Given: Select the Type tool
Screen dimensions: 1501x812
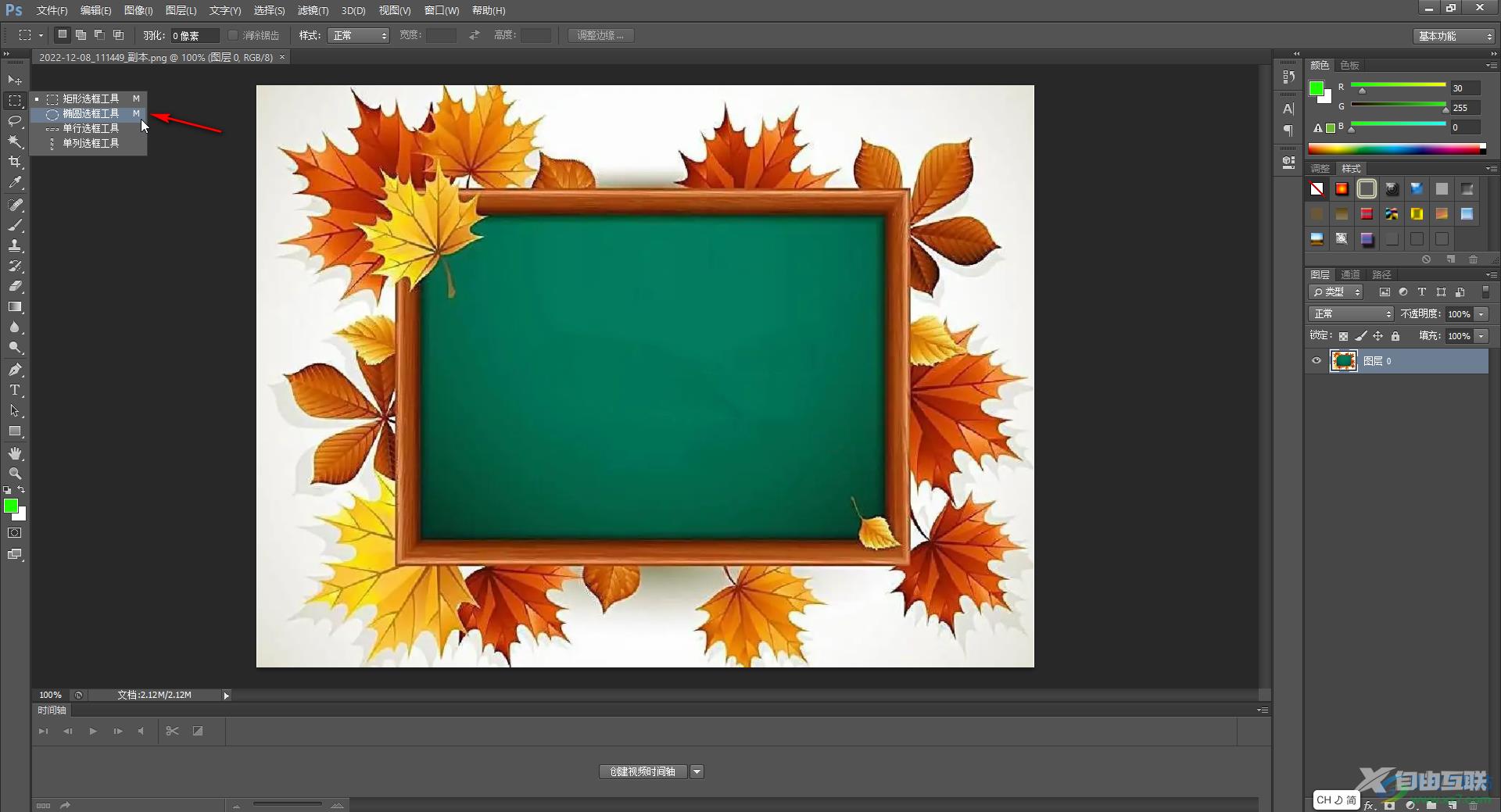Looking at the screenshot, I should [15, 390].
